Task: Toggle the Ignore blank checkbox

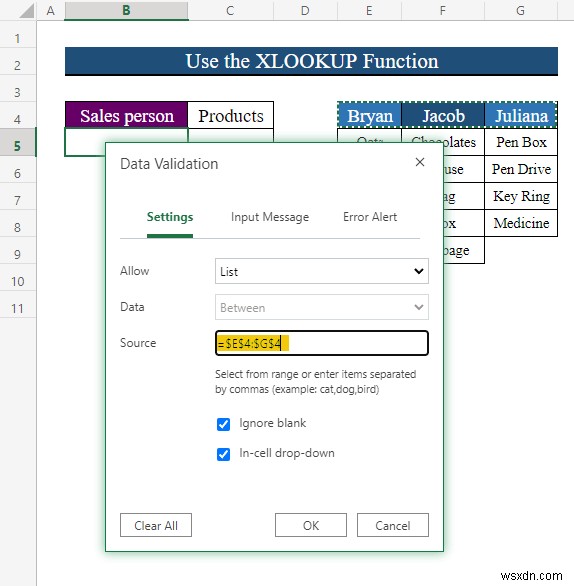Action: pos(223,424)
